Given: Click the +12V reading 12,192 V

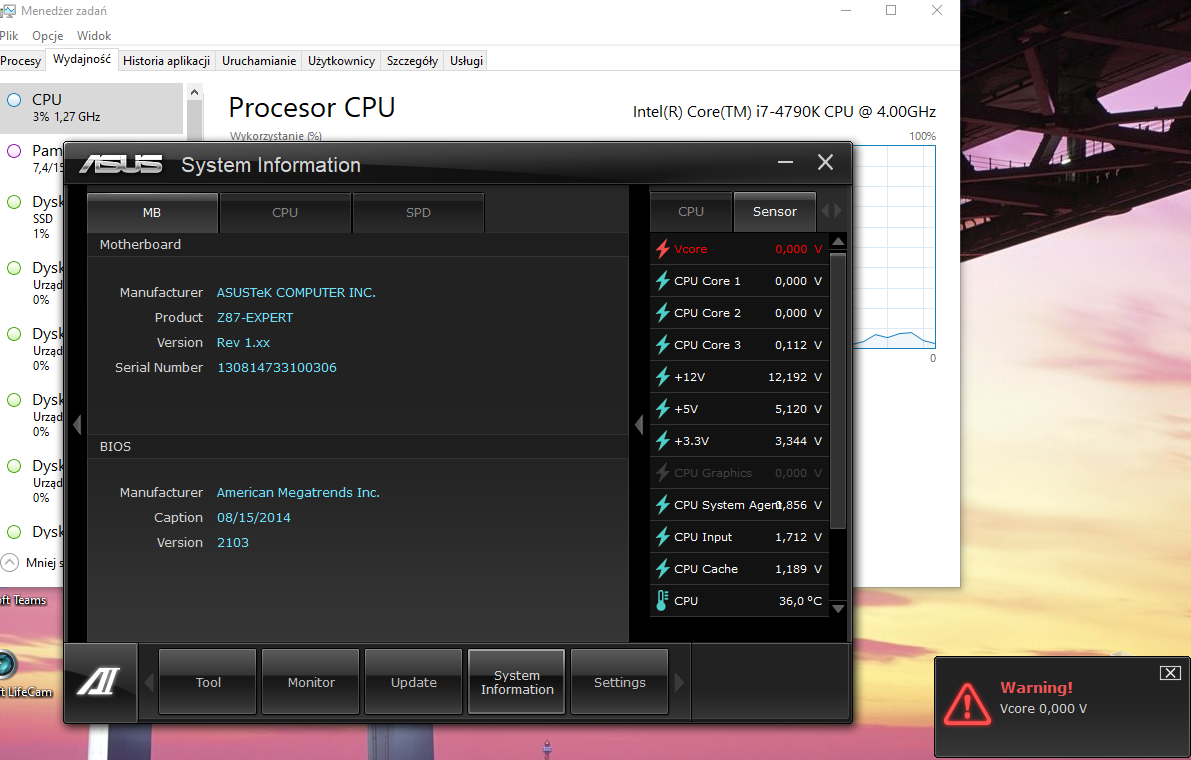Looking at the screenshot, I should (795, 377).
